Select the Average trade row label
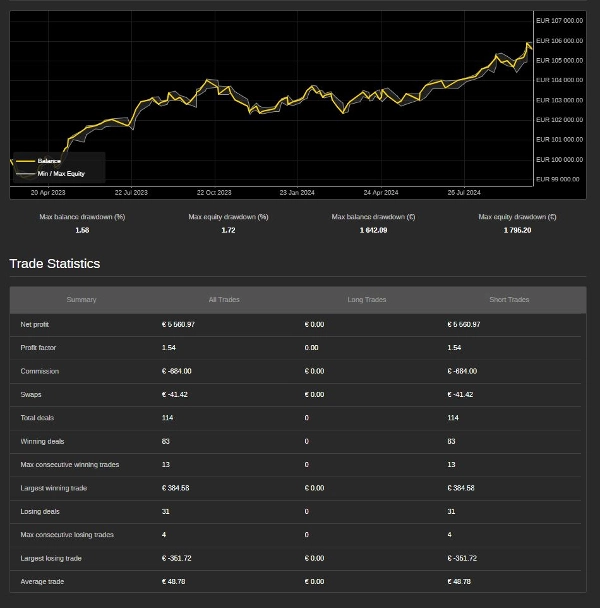The image size is (600, 608). pos(40,581)
